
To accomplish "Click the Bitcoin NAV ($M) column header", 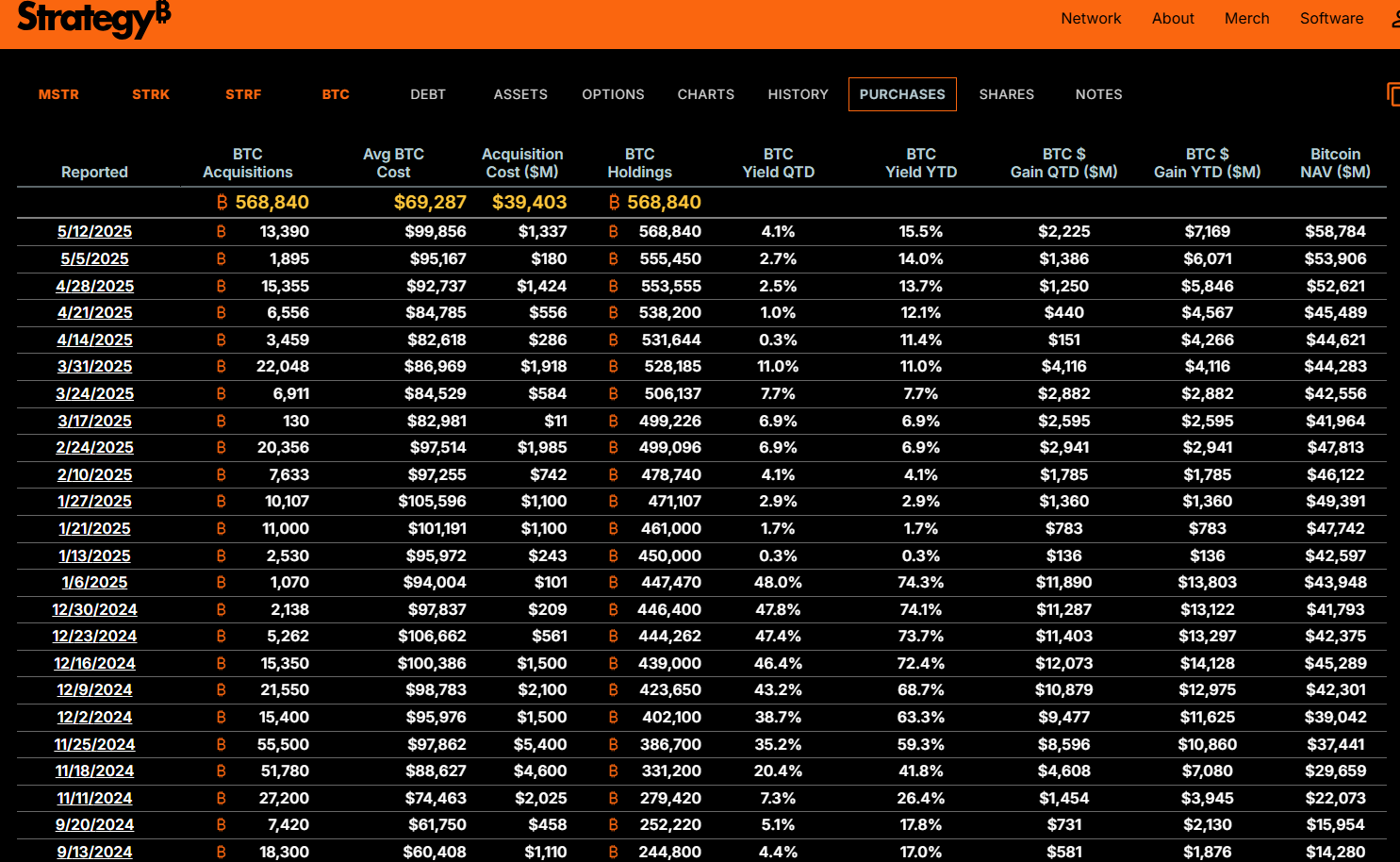I will (x=1335, y=163).
